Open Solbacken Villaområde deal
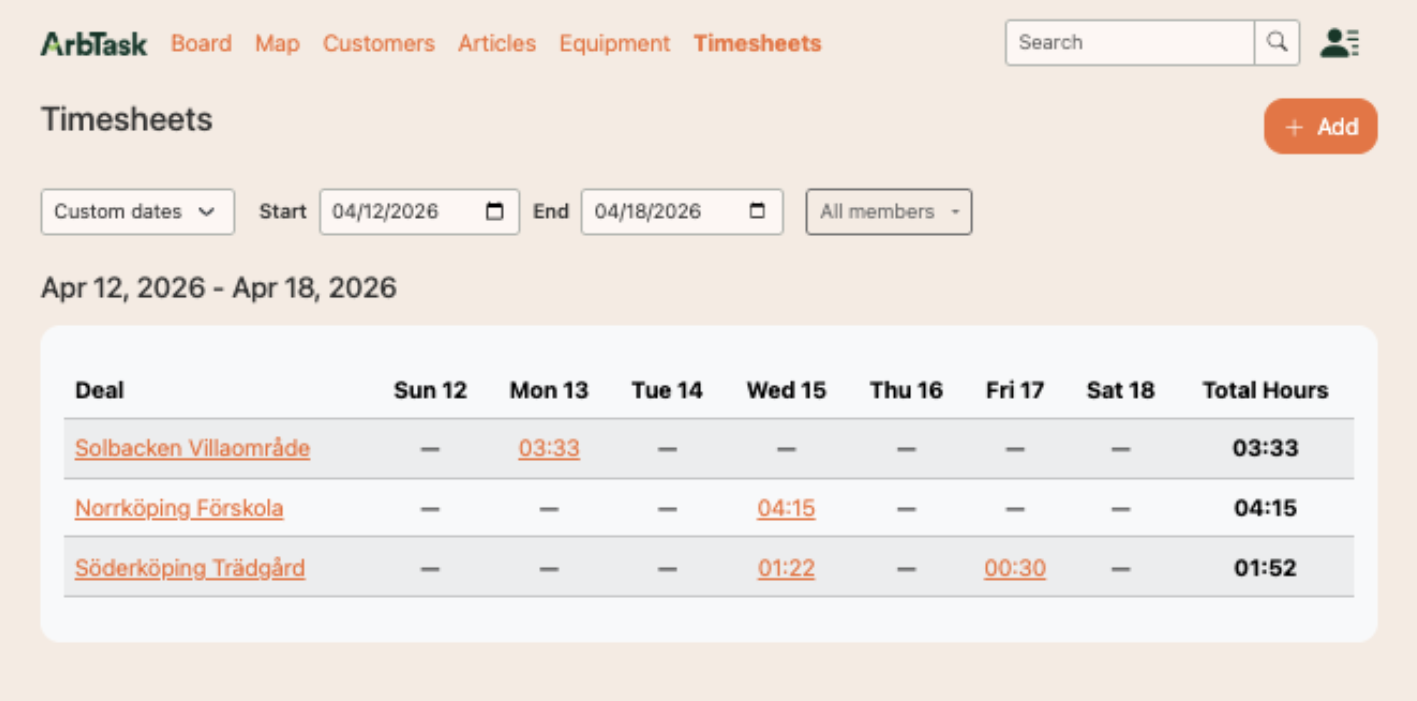This screenshot has width=1417, height=701. coord(192,448)
